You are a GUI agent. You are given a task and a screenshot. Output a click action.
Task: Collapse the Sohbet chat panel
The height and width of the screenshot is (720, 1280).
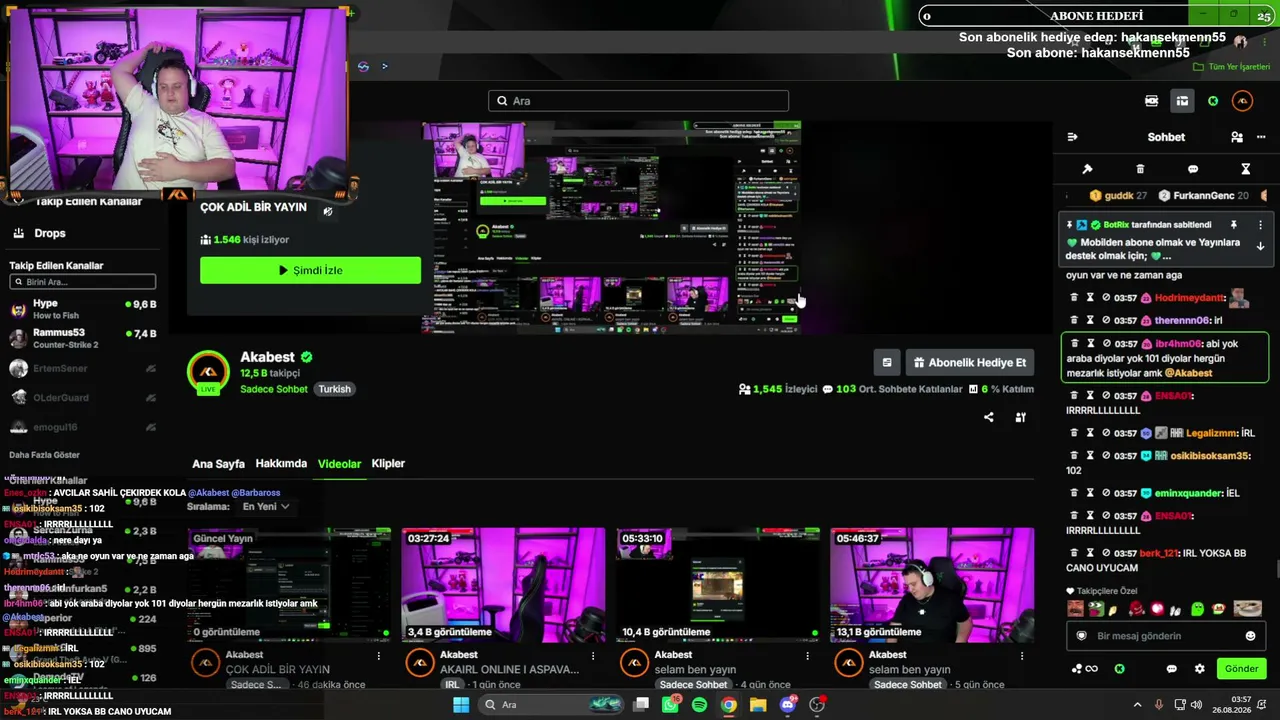click(x=1072, y=137)
